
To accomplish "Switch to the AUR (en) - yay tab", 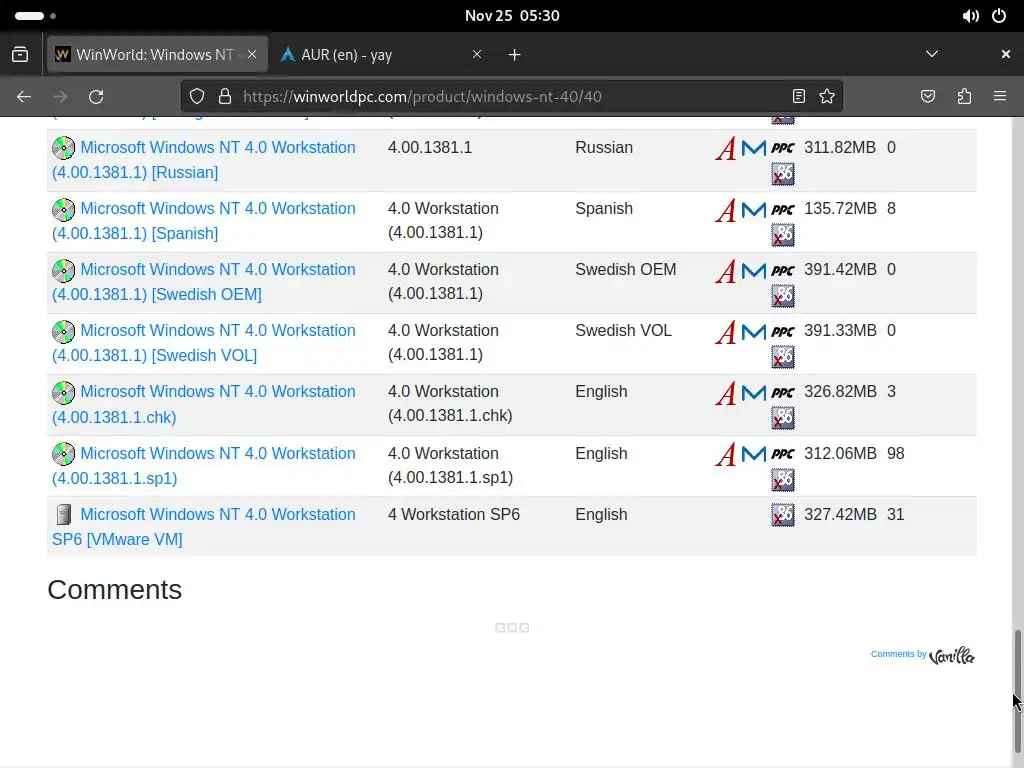I will (x=383, y=55).
